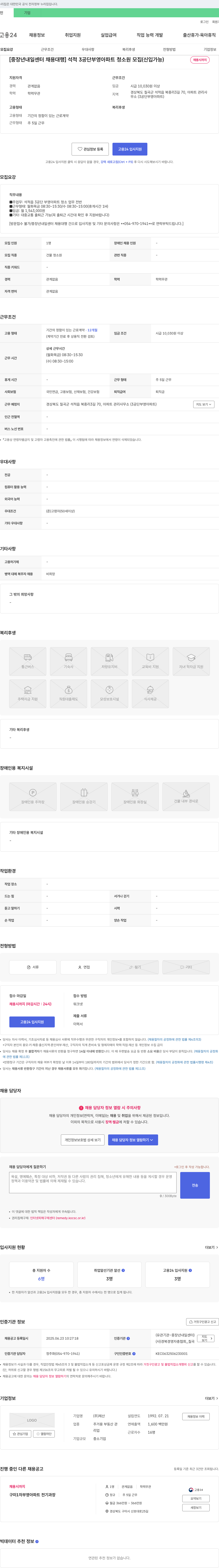Screen dimensions: 219x1568
Task: Open the 구미1차부영아파트 전기과장 job posting
Action: [x=32, y=1495]
